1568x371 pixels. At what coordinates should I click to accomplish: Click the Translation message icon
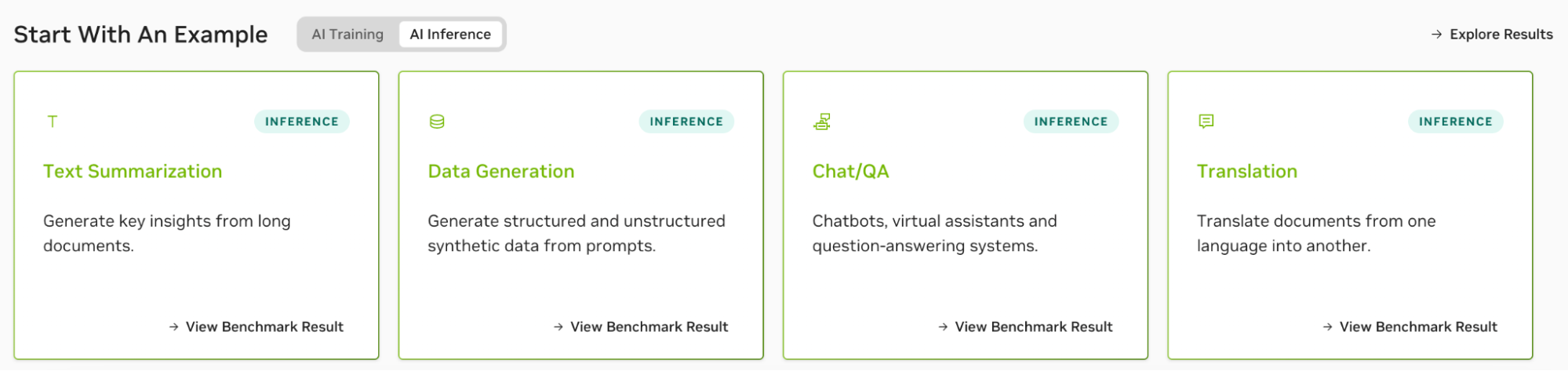[x=1206, y=122]
